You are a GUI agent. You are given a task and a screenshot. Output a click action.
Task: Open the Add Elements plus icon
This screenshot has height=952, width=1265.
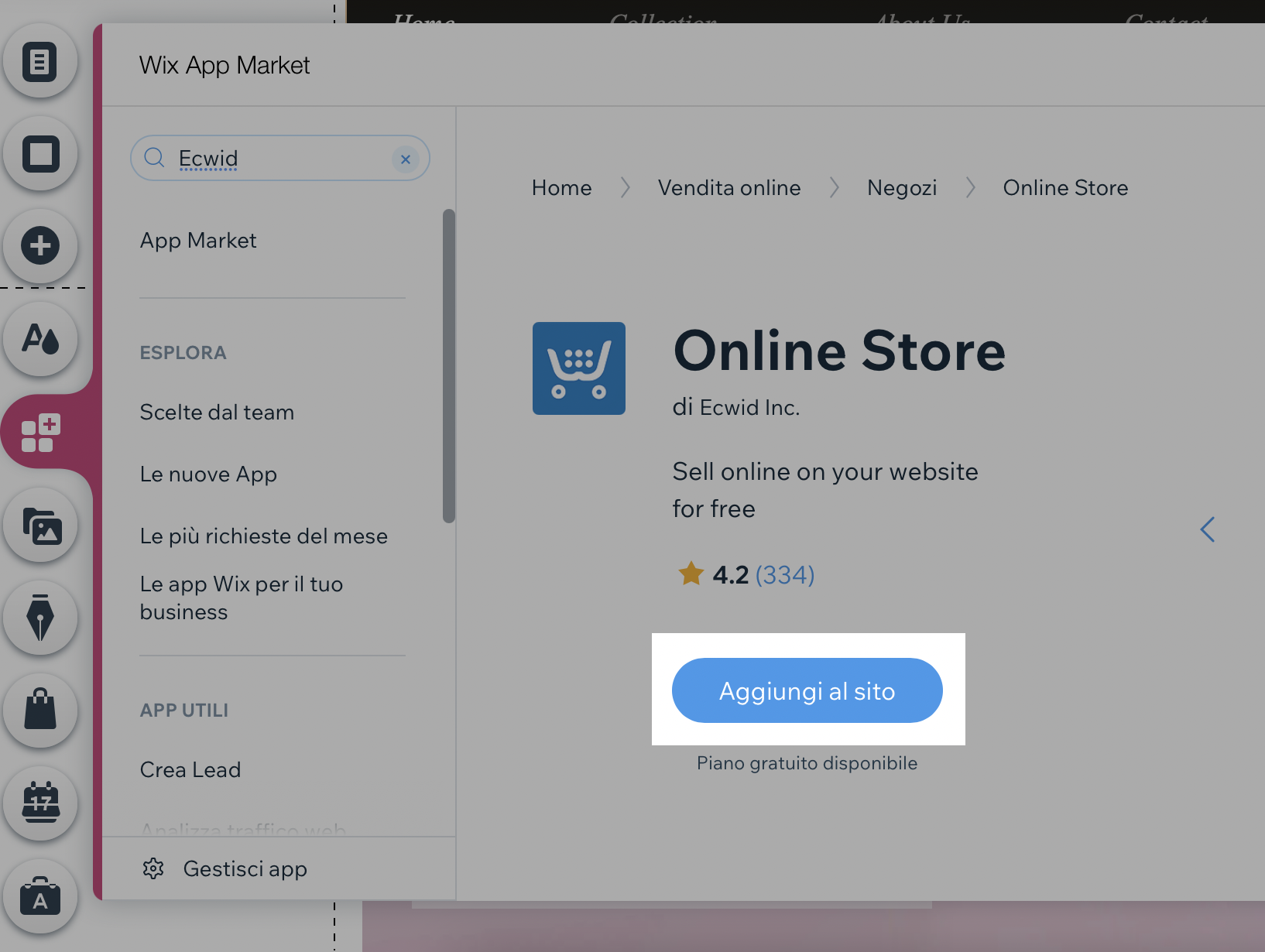40,246
